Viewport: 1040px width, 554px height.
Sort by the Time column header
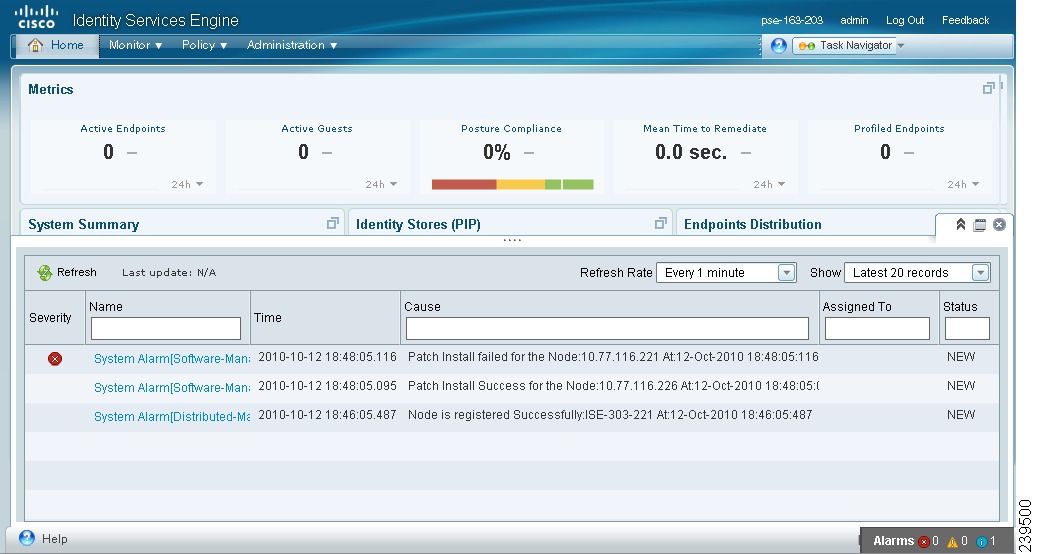click(x=268, y=318)
